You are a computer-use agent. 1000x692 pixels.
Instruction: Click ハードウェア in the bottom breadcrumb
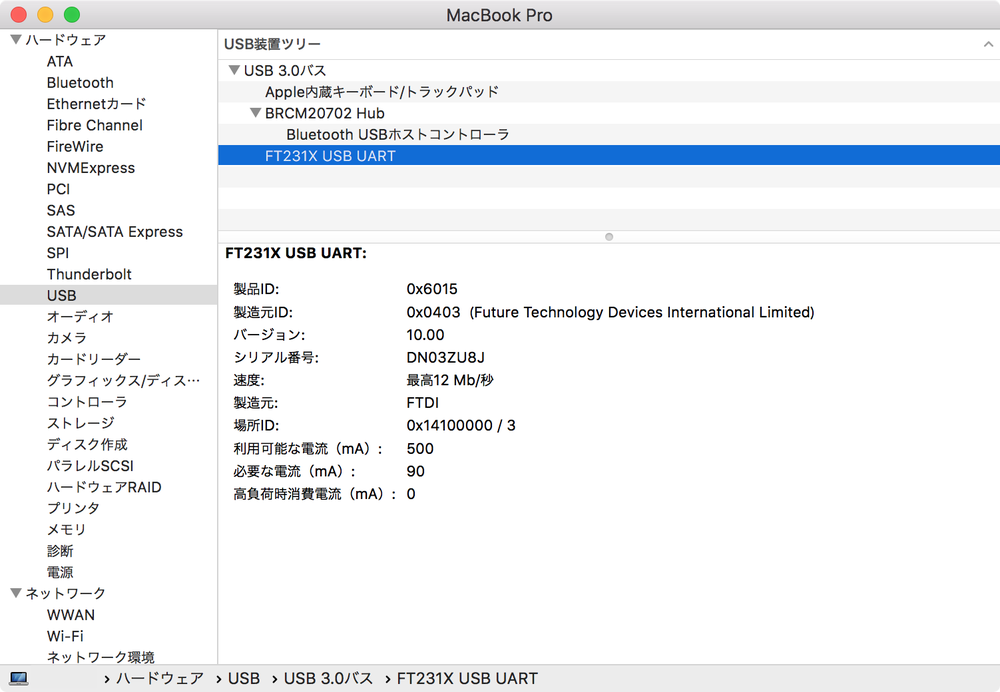(161, 678)
